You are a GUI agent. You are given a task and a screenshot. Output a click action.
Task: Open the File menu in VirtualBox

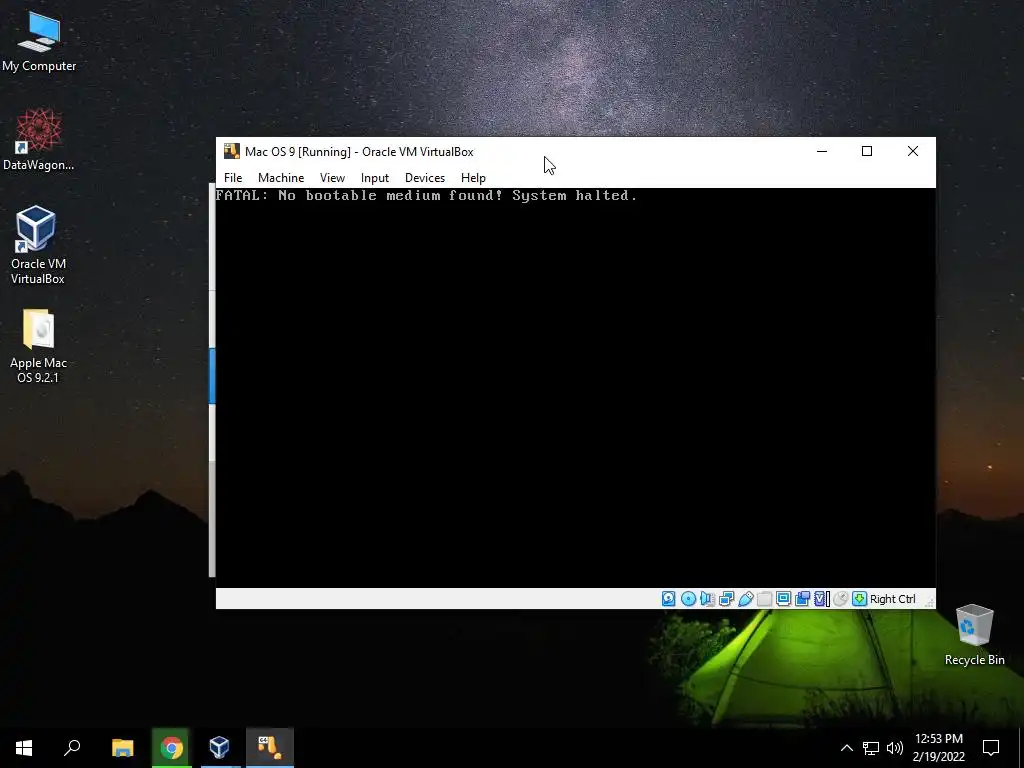click(x=232, y=178)
